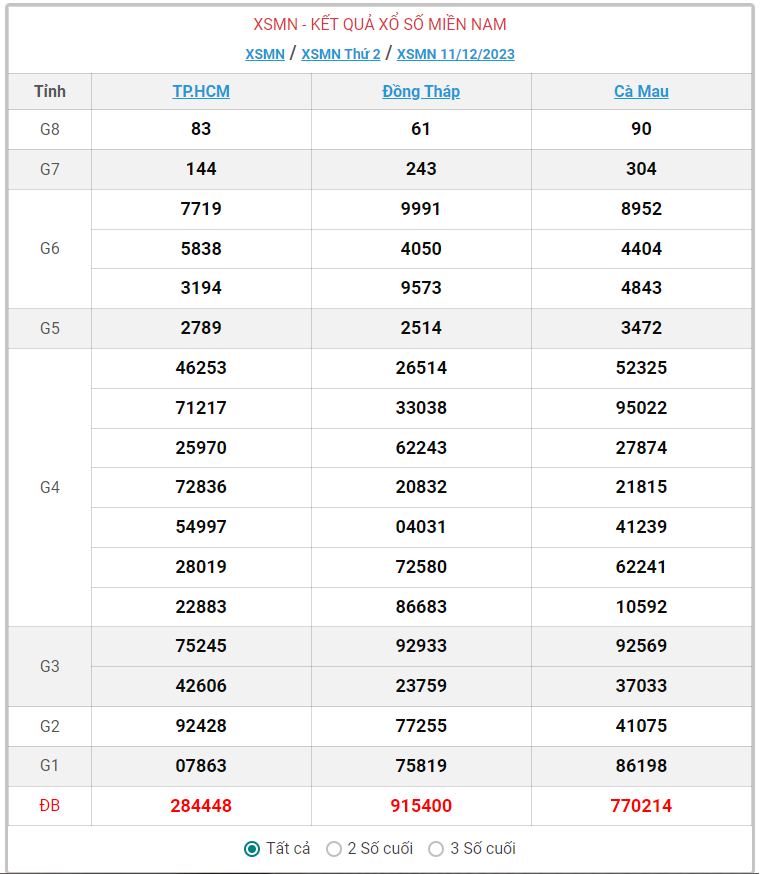The height and width of the screenshot is (874, 760).
Task: Click the G5 result 3472 for Cà Mau
Action: pyautogui.click(x=641, y=328)
